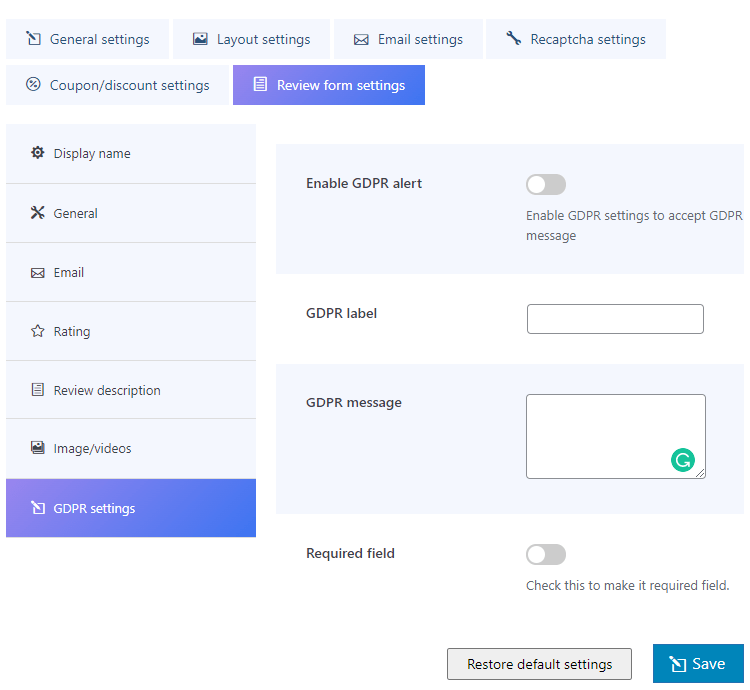Select the Review form settings tab
This screenshot has width=750, height=690.
[329, 85]
